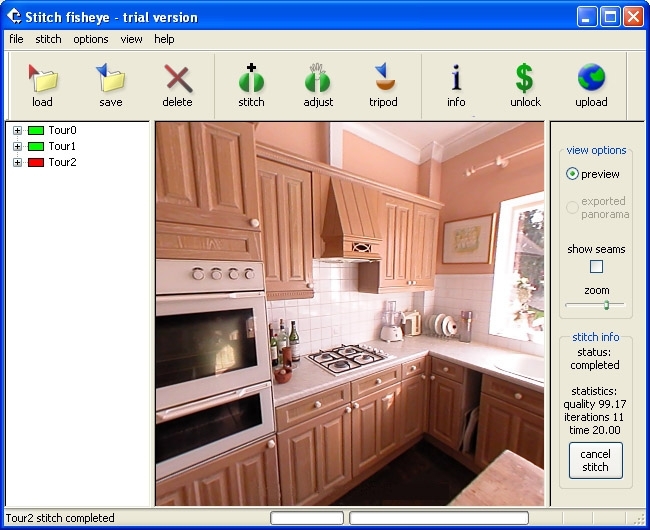
Task: Expand the Tour0 tree node
Action: pyautogui.click(x=17, y=131)
